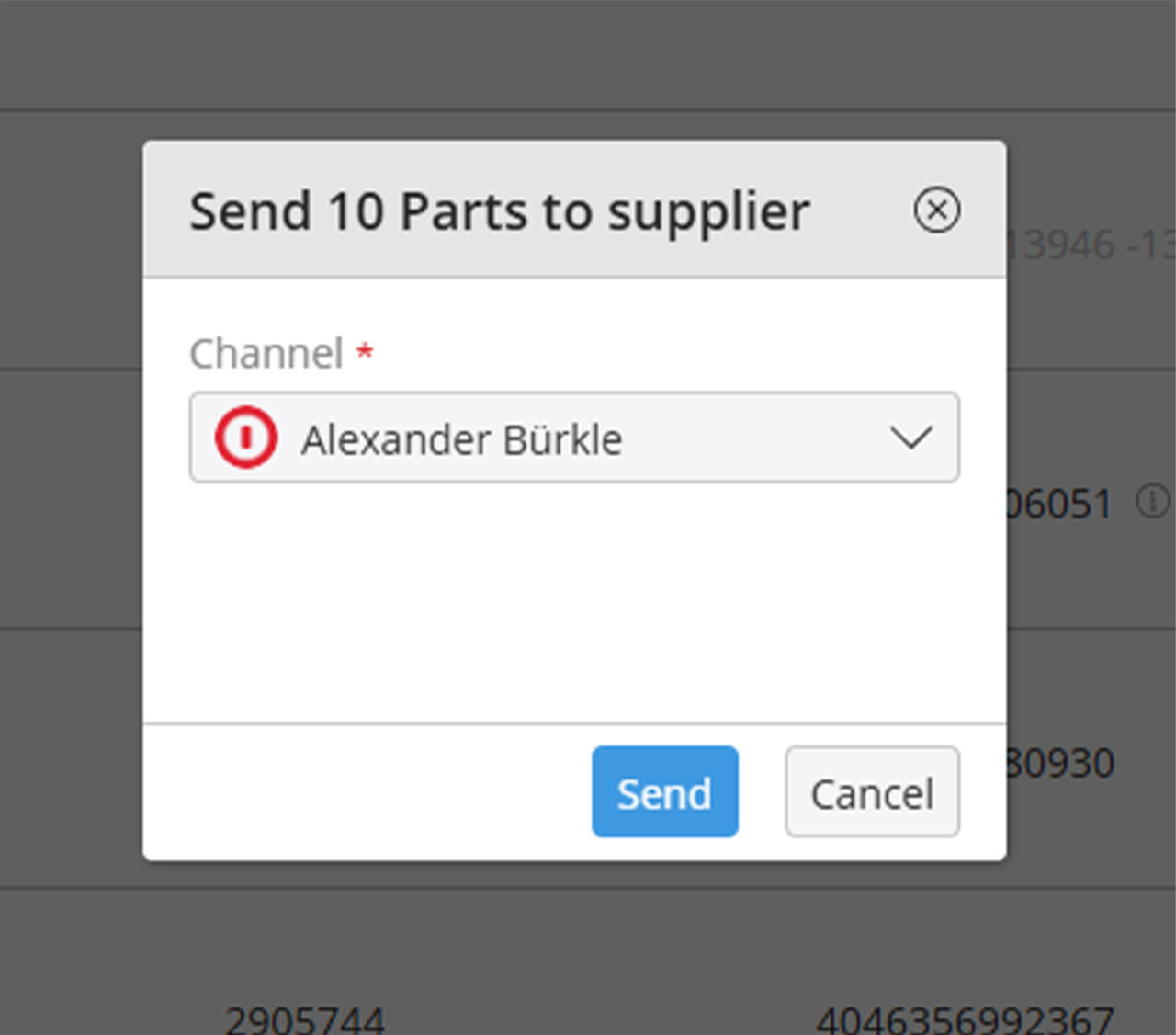1176x1035 pixels.
Task: Click the supplier error indicator inside the channel selector
Action: pyautogui.click(x=243, y=438)
